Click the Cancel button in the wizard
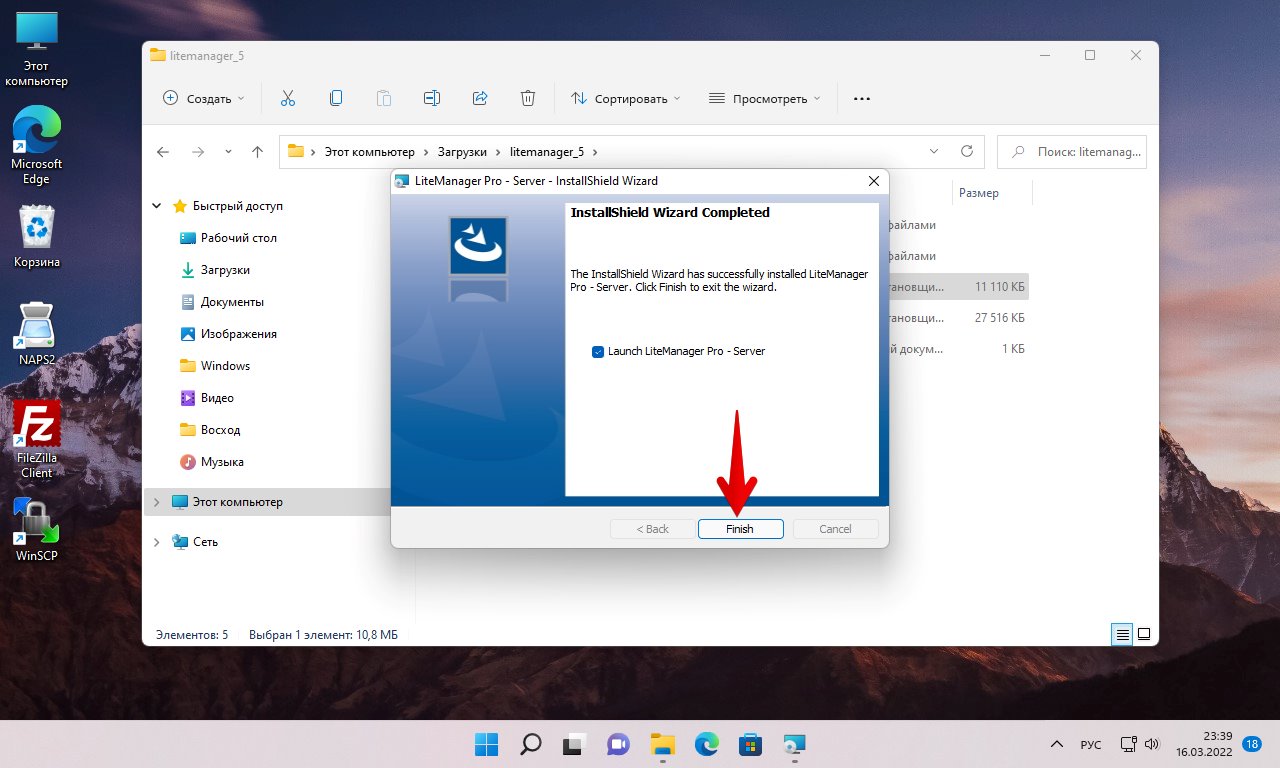 [x=835, y=529]
